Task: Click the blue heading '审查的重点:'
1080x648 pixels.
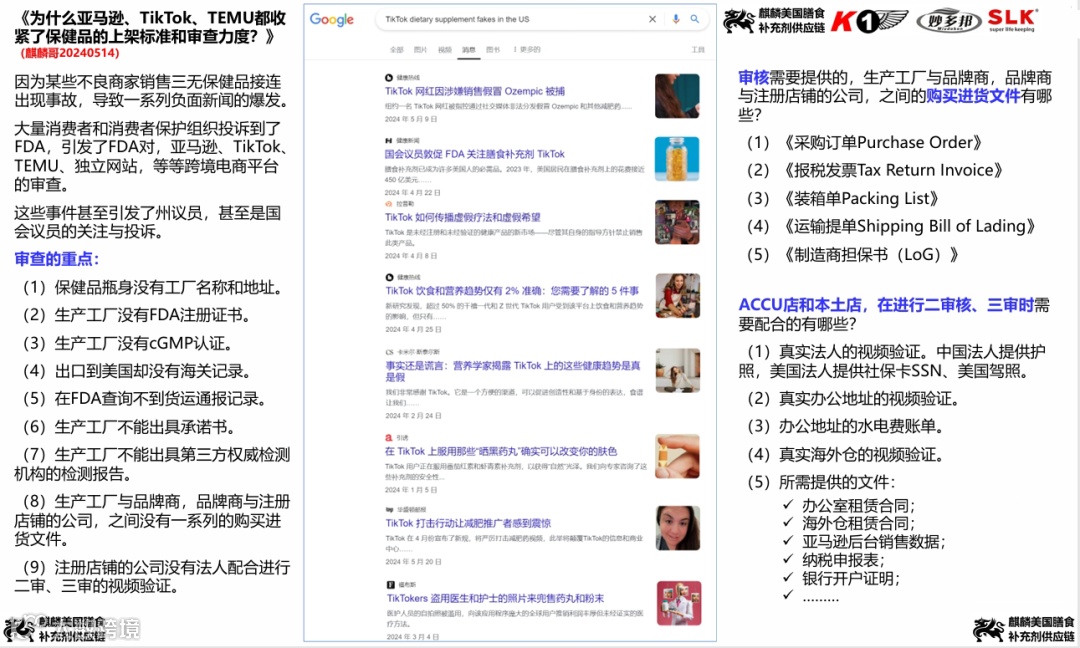Action: (x=56, y=259)
